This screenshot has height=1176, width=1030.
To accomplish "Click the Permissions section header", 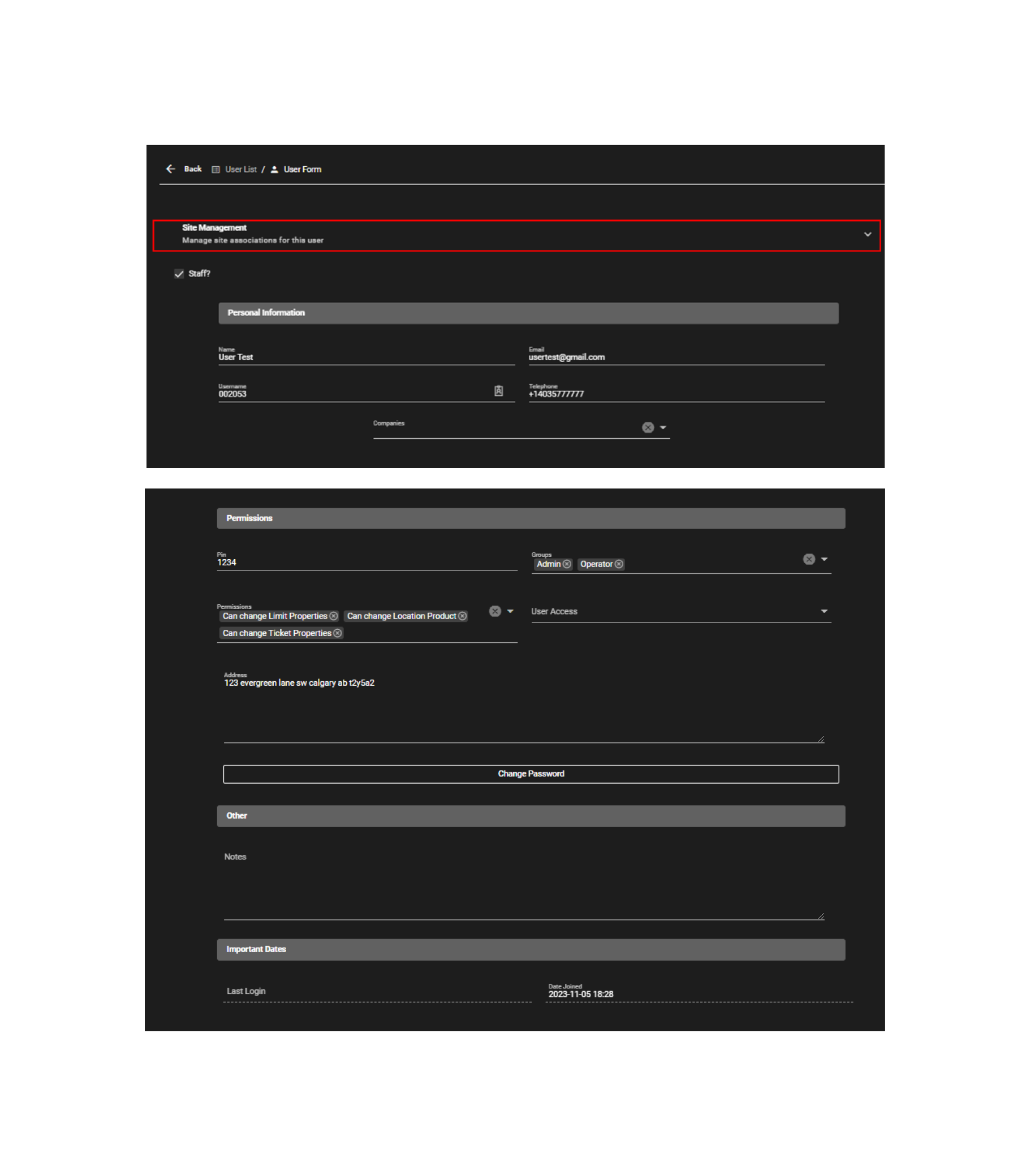I will [x=531, y=518].
